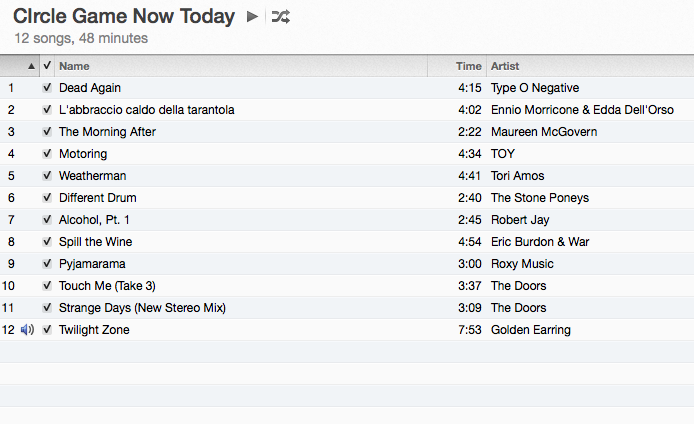This screenshot has height=424, width=694.
Task: Click the playlist title Circle Game Now Today
Action: (x=124, y=16)
